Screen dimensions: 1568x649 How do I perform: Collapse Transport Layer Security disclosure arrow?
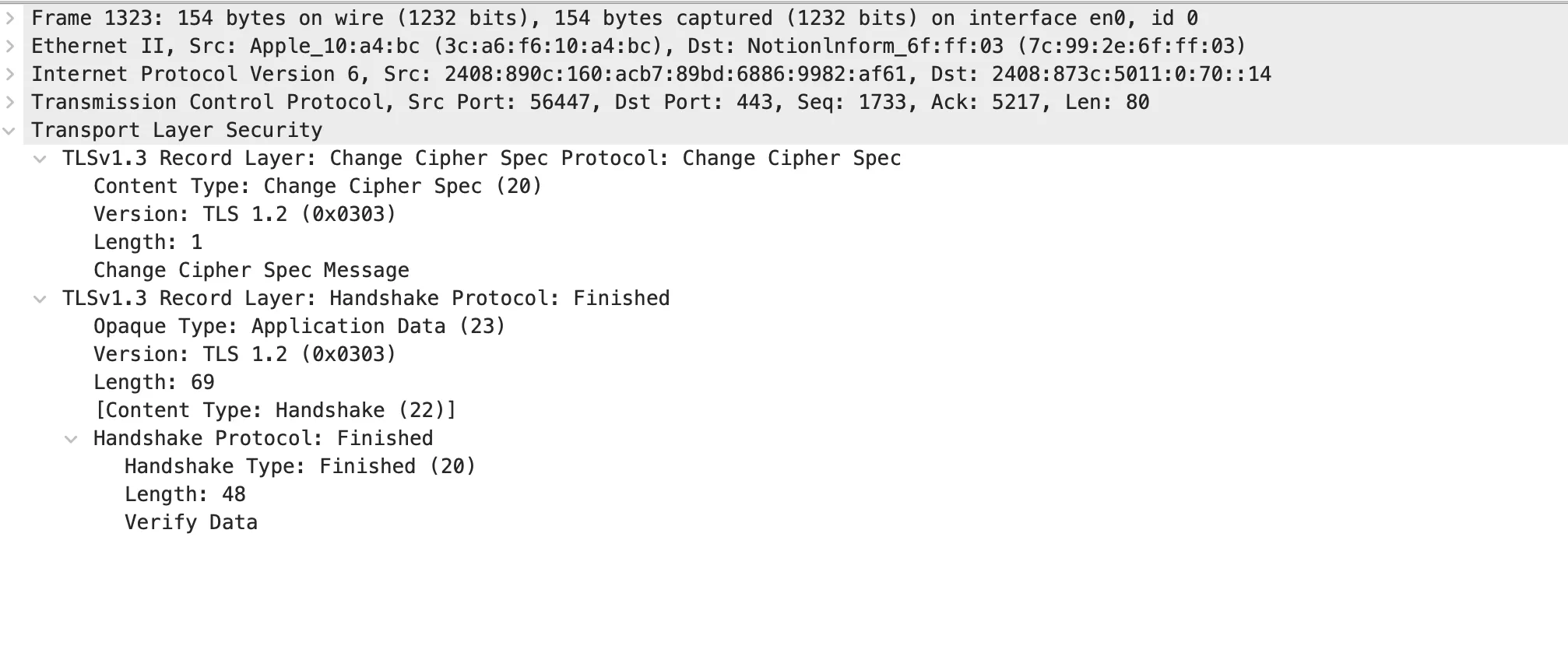click(x=10, y=131)
